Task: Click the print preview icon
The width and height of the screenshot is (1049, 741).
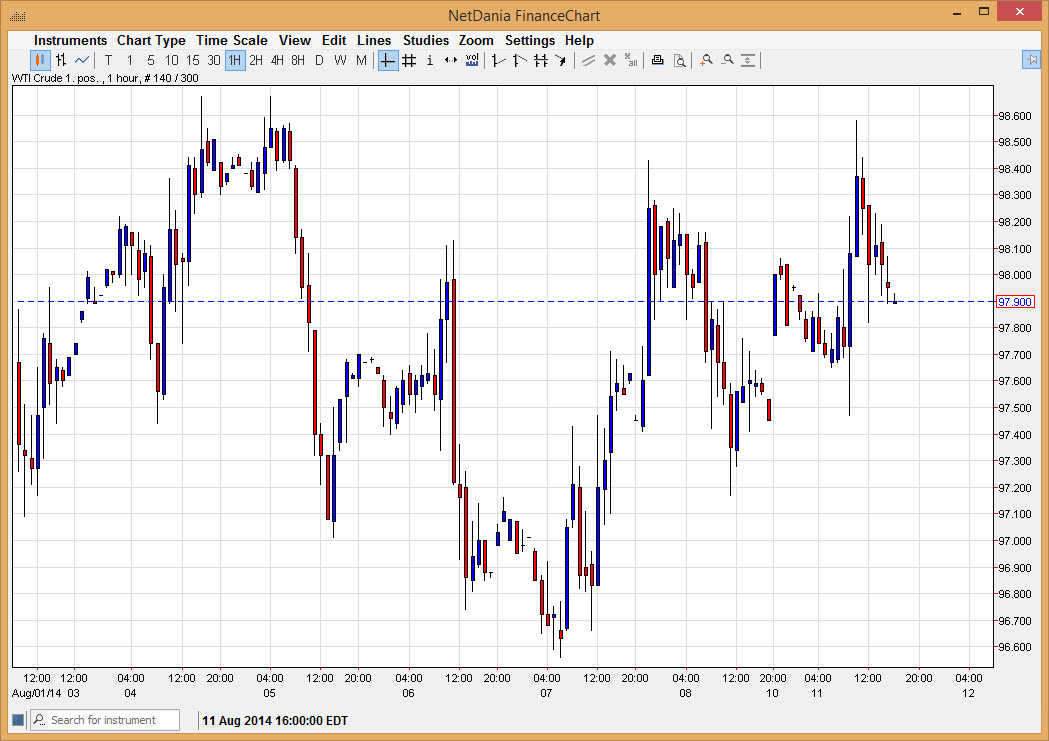Action: tap(679, 60)
